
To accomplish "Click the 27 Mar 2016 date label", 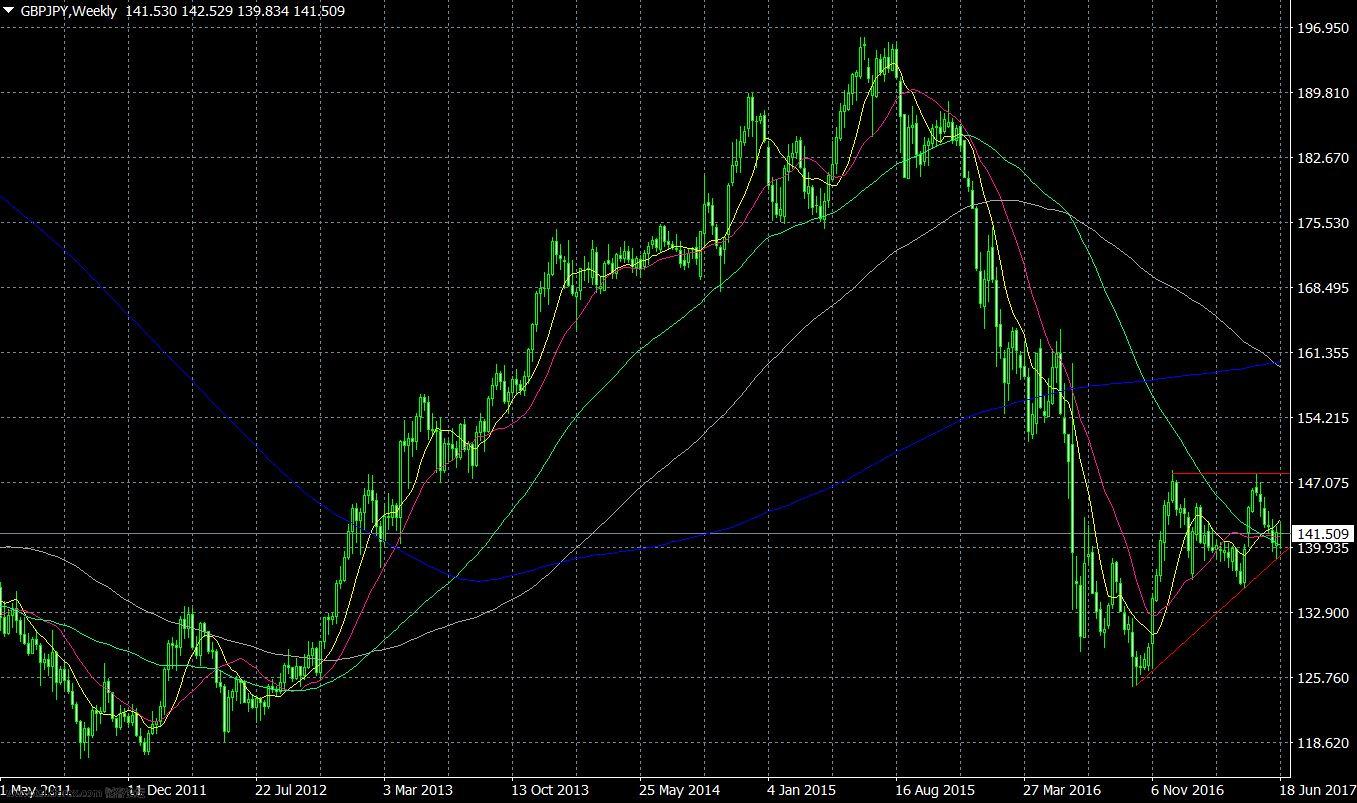I will [x=1064, y=790].
